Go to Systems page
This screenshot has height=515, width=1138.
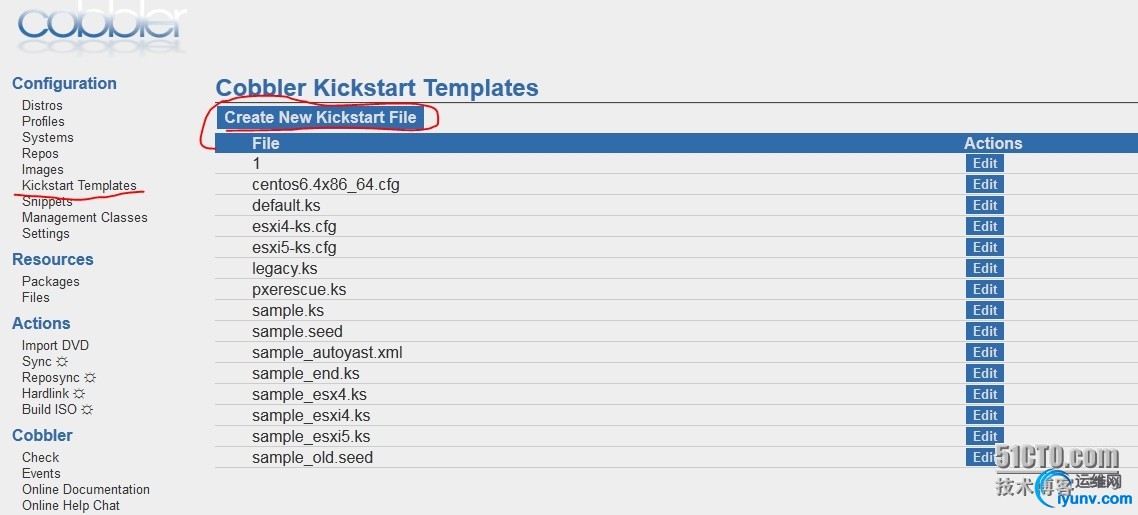[47, 137]
